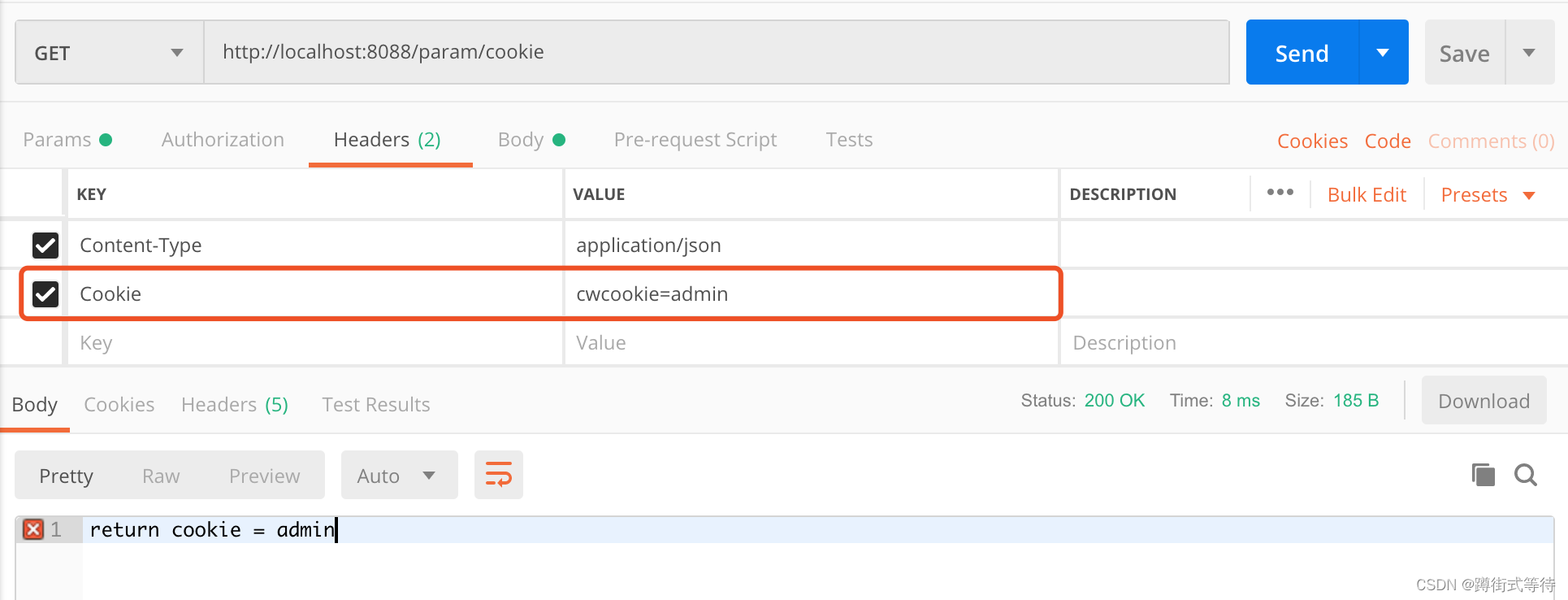Switch to response Cookies tab
This screenshot has height=600, width=1568.
(119, 405)
